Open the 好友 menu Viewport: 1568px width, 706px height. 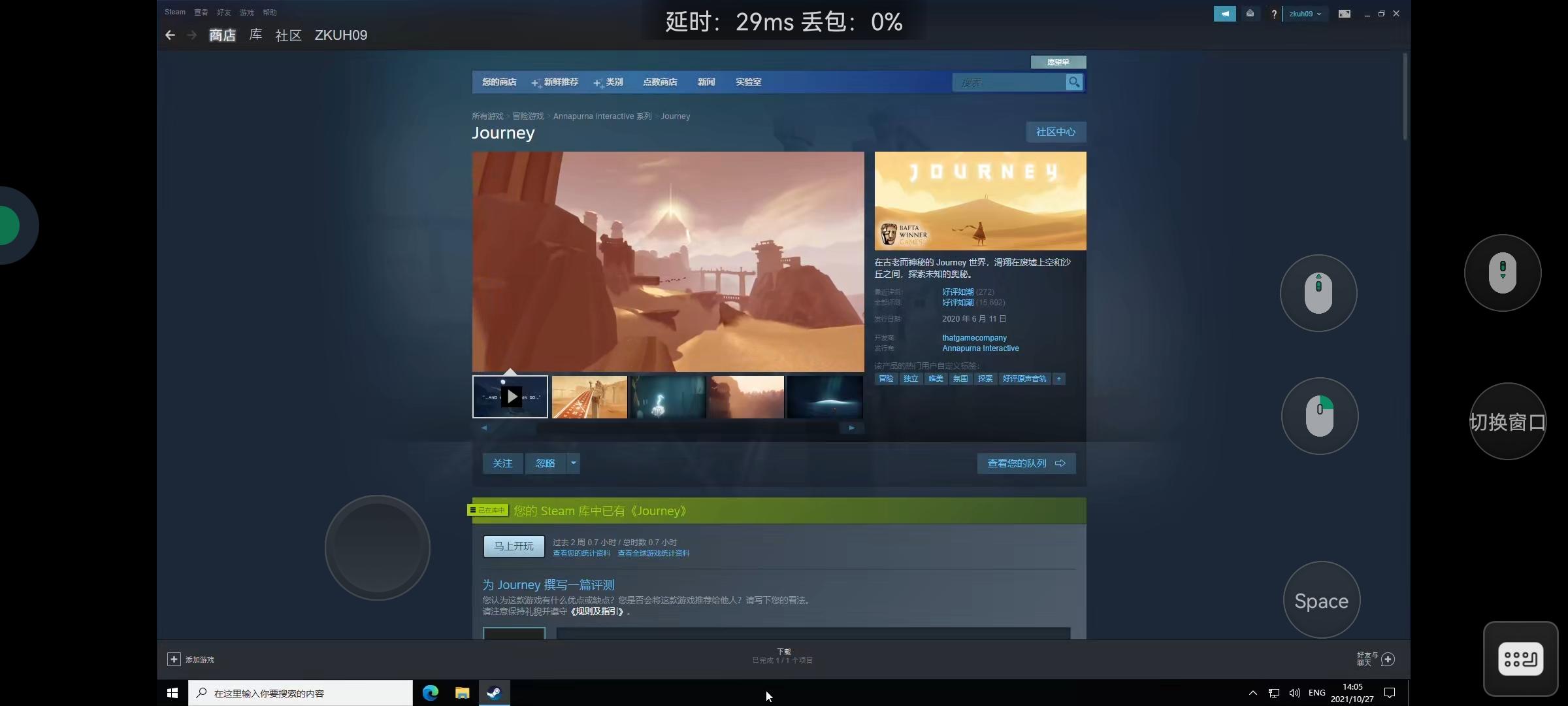point(223,12)
